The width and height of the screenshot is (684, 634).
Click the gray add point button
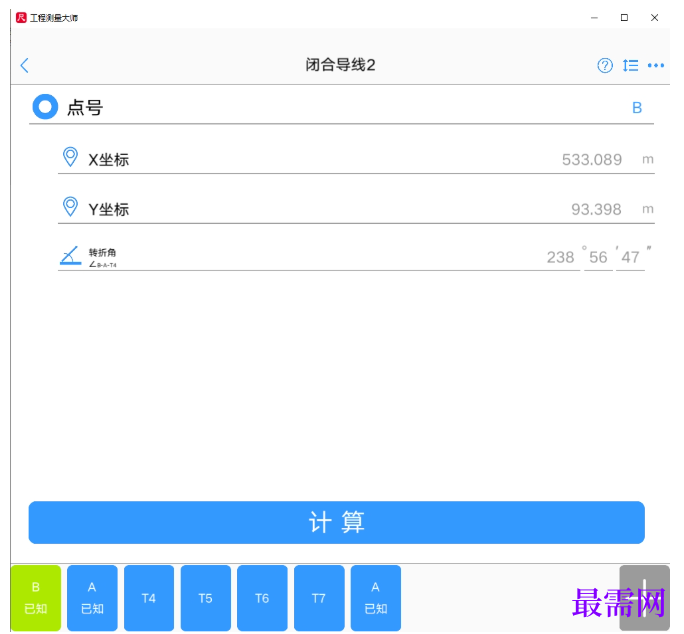click(x=644, y=598)
